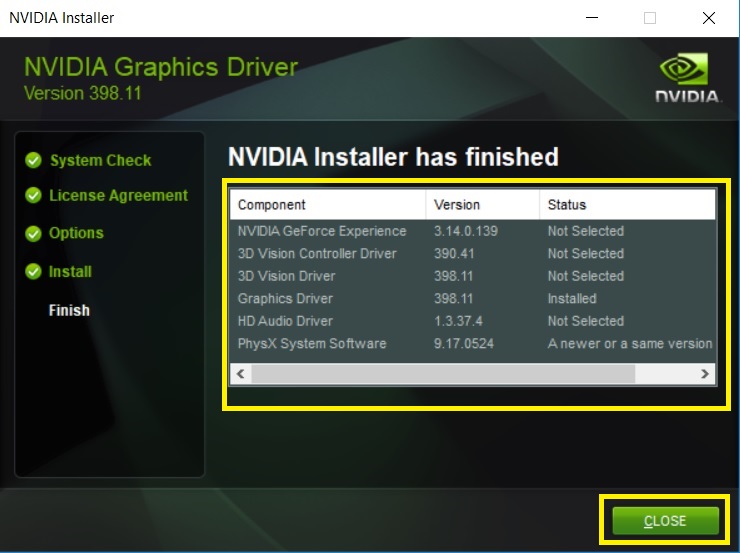Click the Status column header

point(627,205)
